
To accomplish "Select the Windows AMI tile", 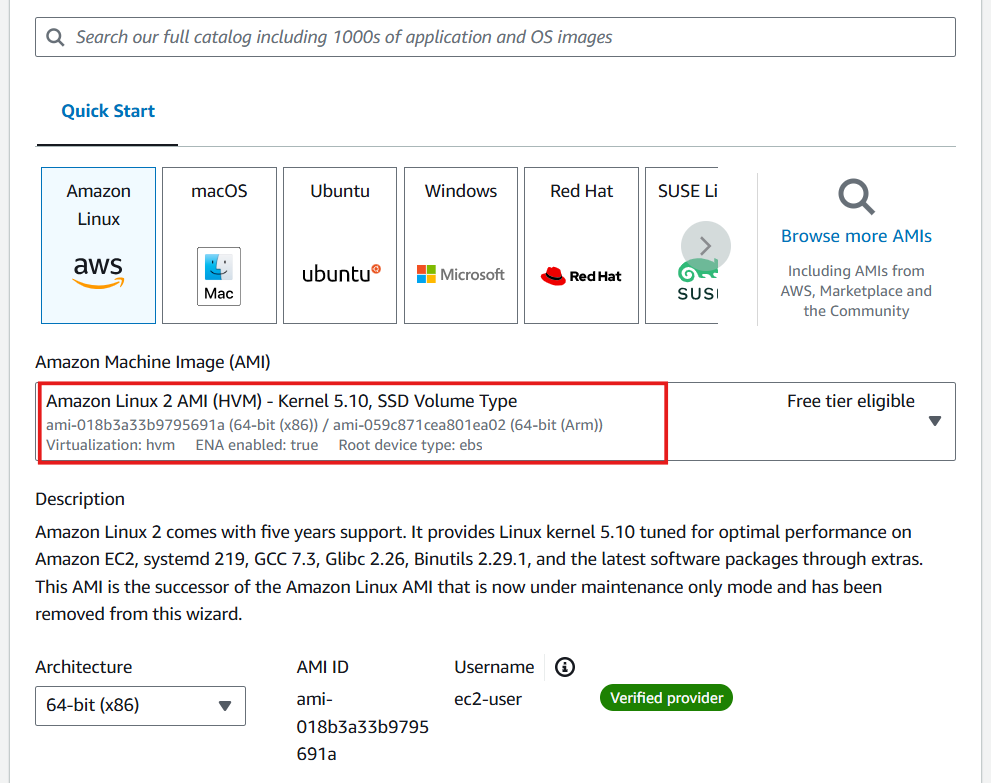I will (461, 245).
